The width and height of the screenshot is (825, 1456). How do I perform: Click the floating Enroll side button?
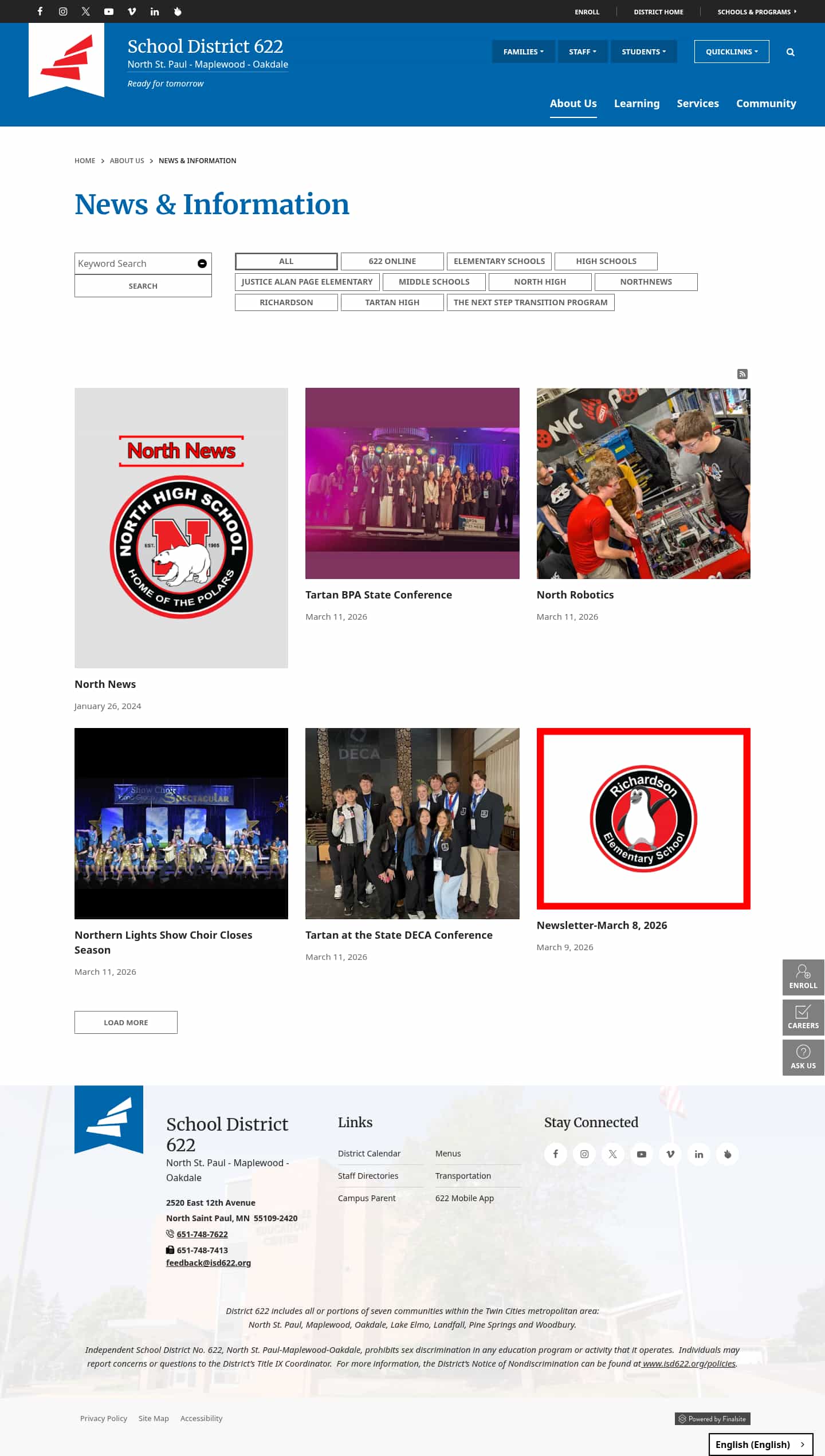803,977
